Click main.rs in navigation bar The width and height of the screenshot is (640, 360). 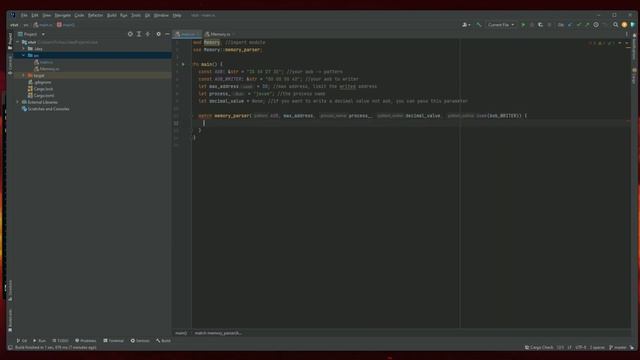coord(43,25)
